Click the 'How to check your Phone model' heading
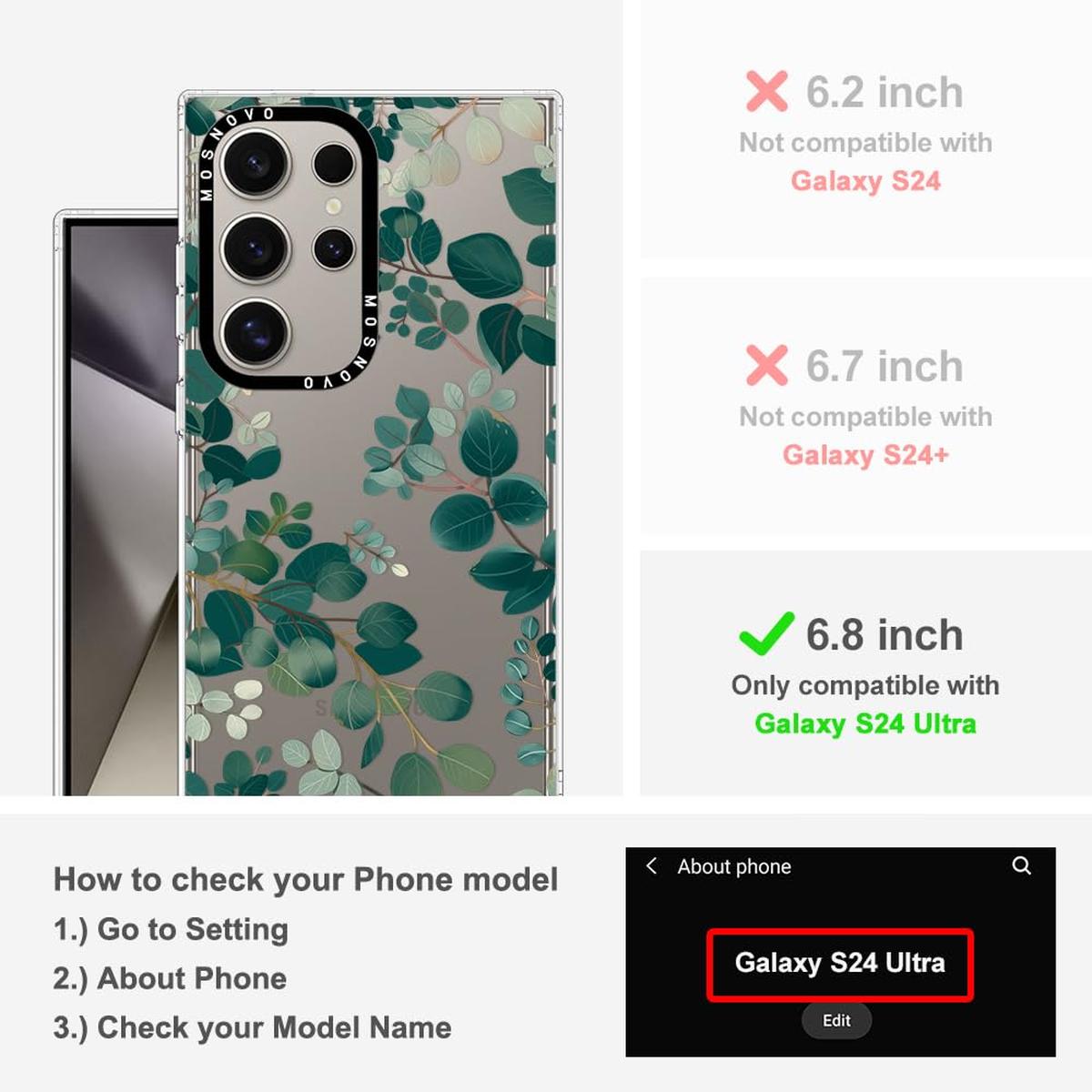 click(x=306, y=880)
